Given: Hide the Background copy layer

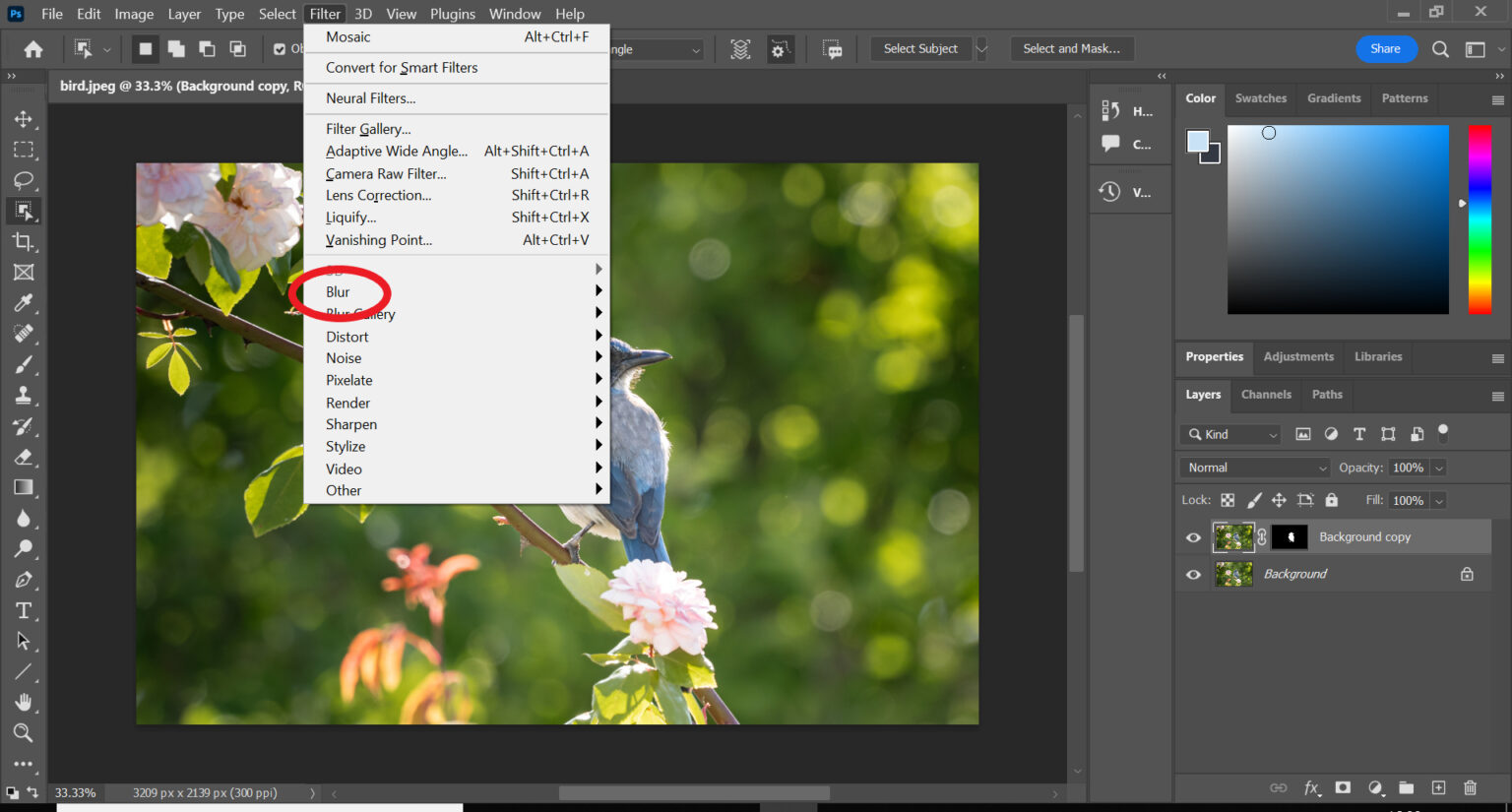Looking at the screenshot, I should pyautogui.click(x=1192, y=537).
